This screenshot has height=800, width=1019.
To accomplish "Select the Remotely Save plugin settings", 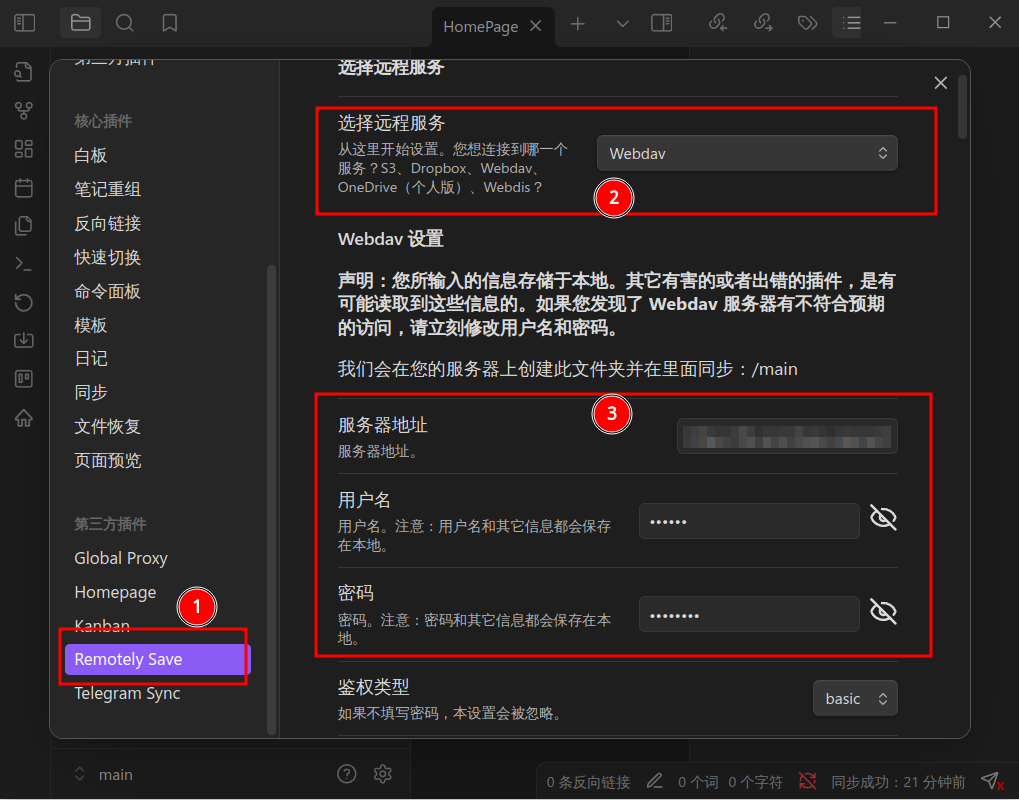I will 158,660.
